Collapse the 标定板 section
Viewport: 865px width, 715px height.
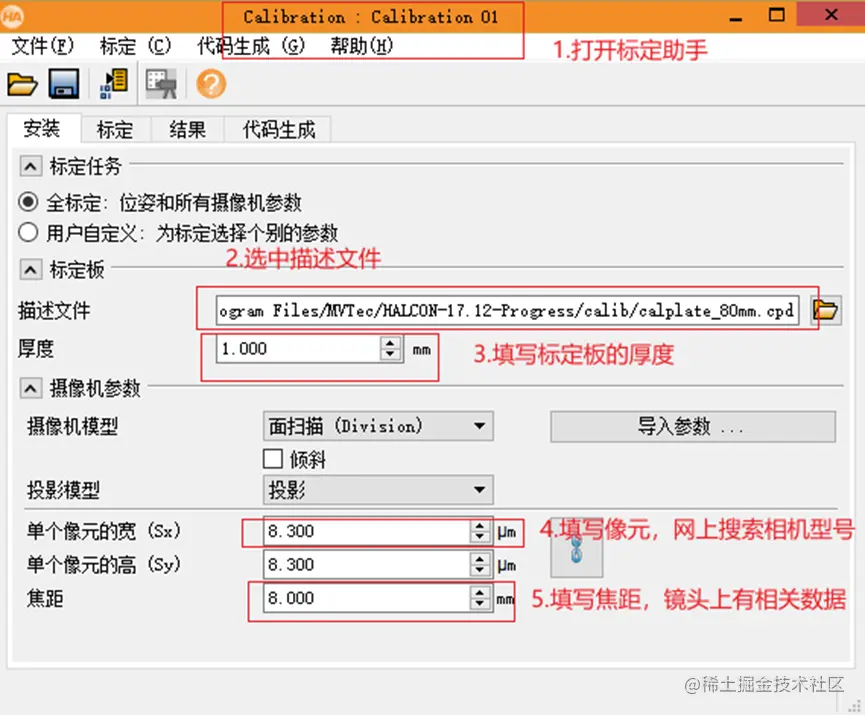(x=30, y=270)
